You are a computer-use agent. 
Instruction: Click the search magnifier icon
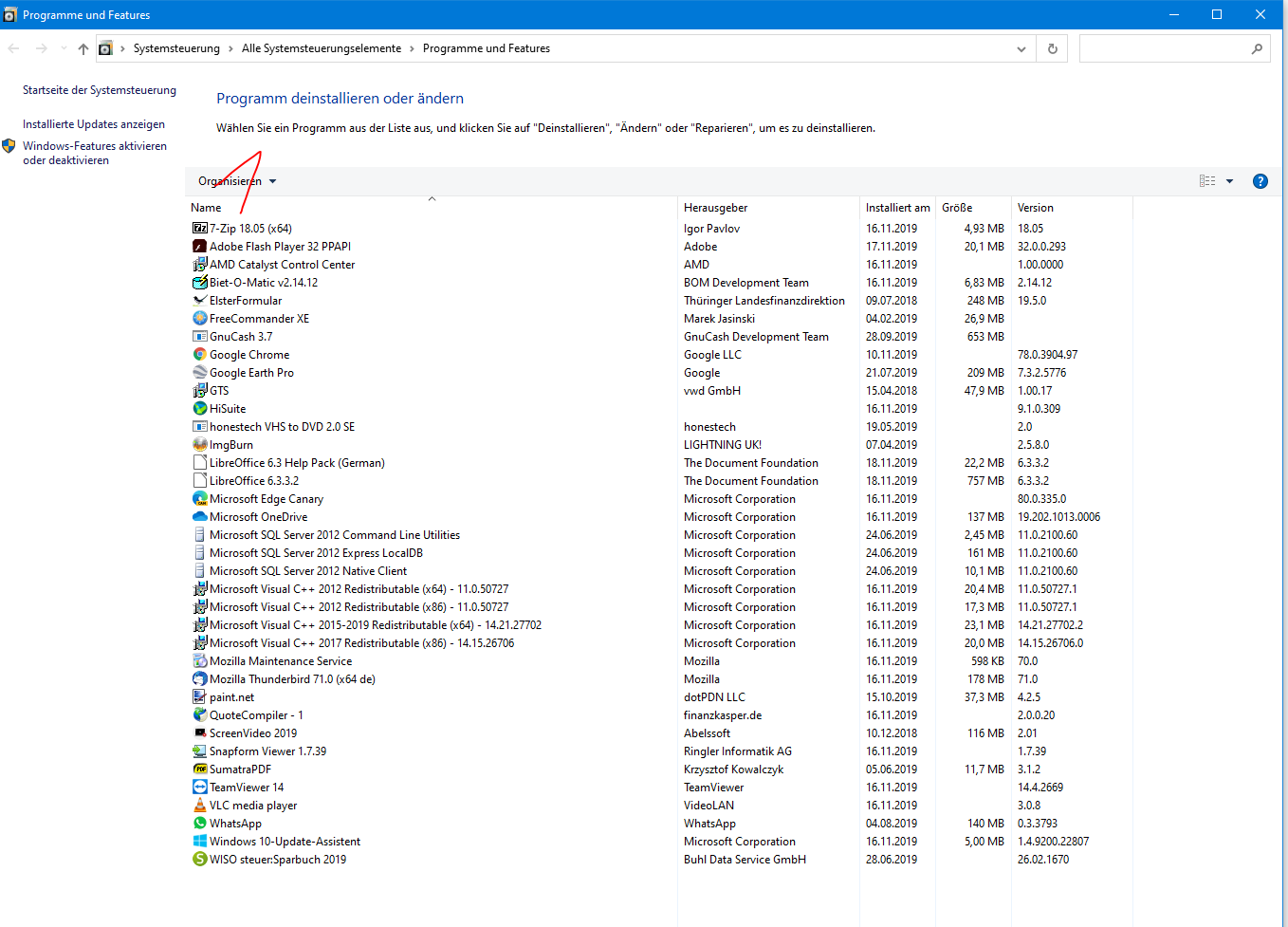tap(1257, 48)
